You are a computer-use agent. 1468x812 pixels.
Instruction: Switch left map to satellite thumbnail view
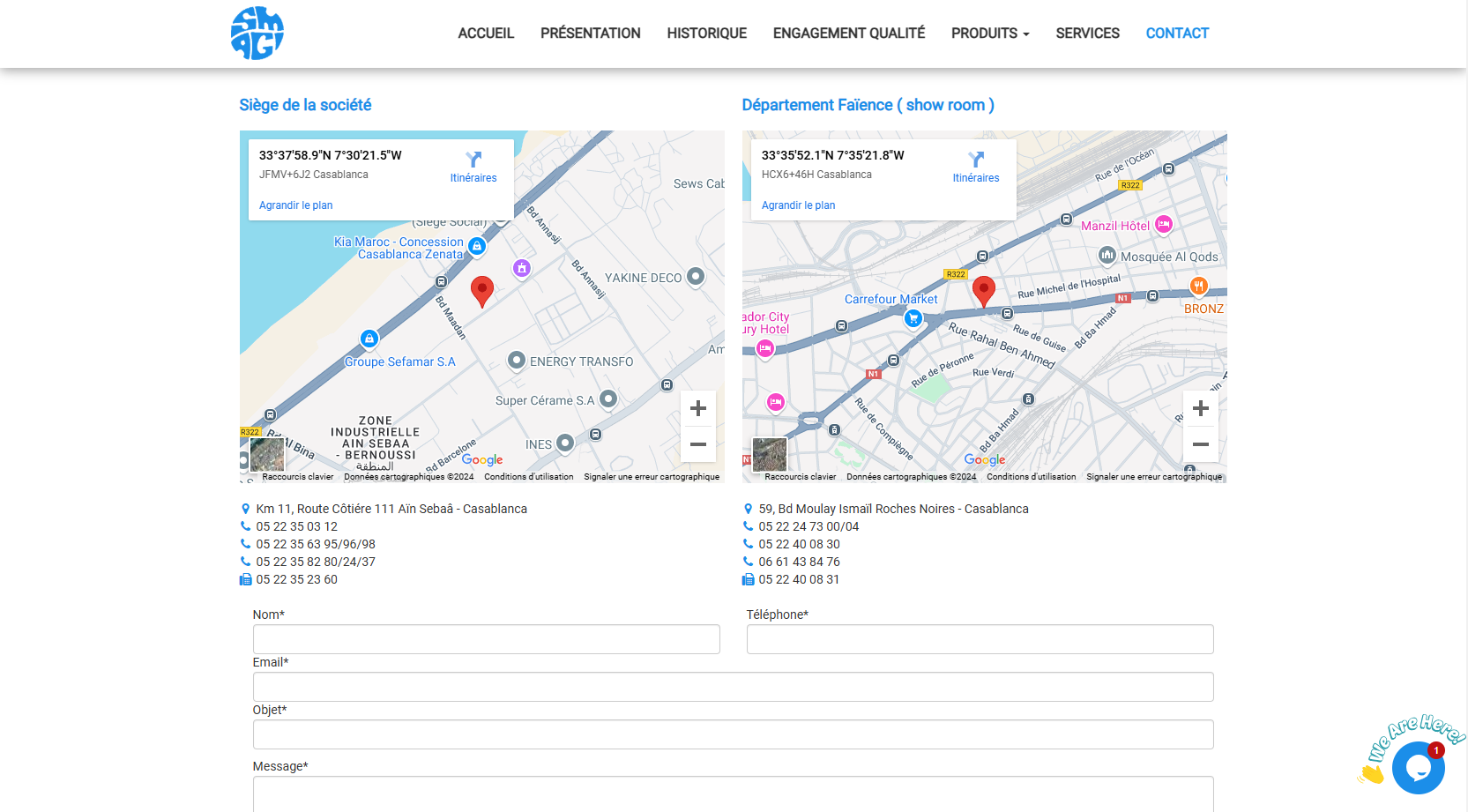(x=267, y=455)
